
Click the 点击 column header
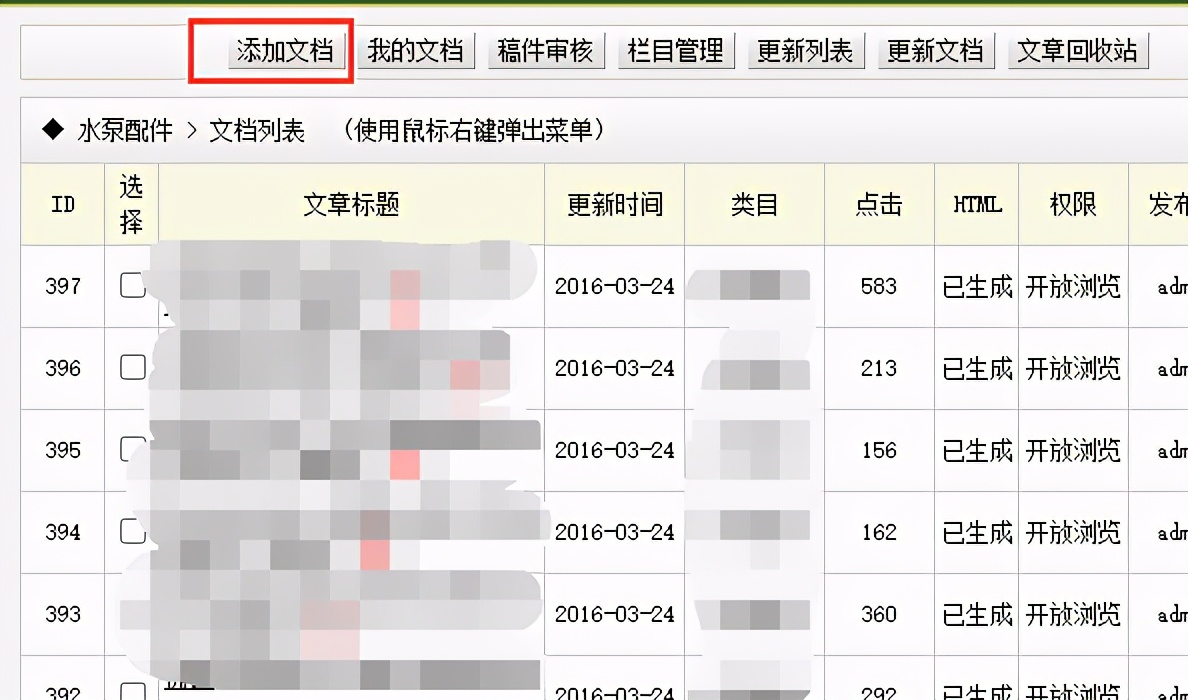click(878, 204)
